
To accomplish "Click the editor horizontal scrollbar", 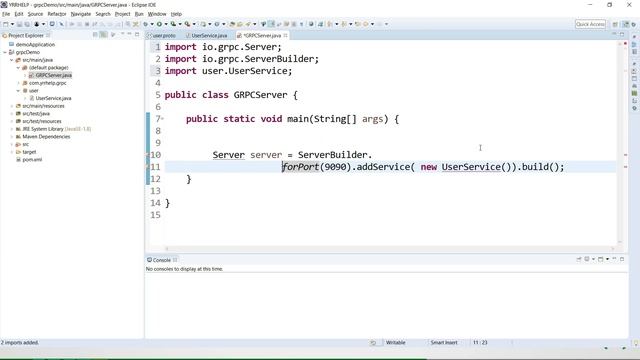I will pyautogui.click(x=389, y=248).
